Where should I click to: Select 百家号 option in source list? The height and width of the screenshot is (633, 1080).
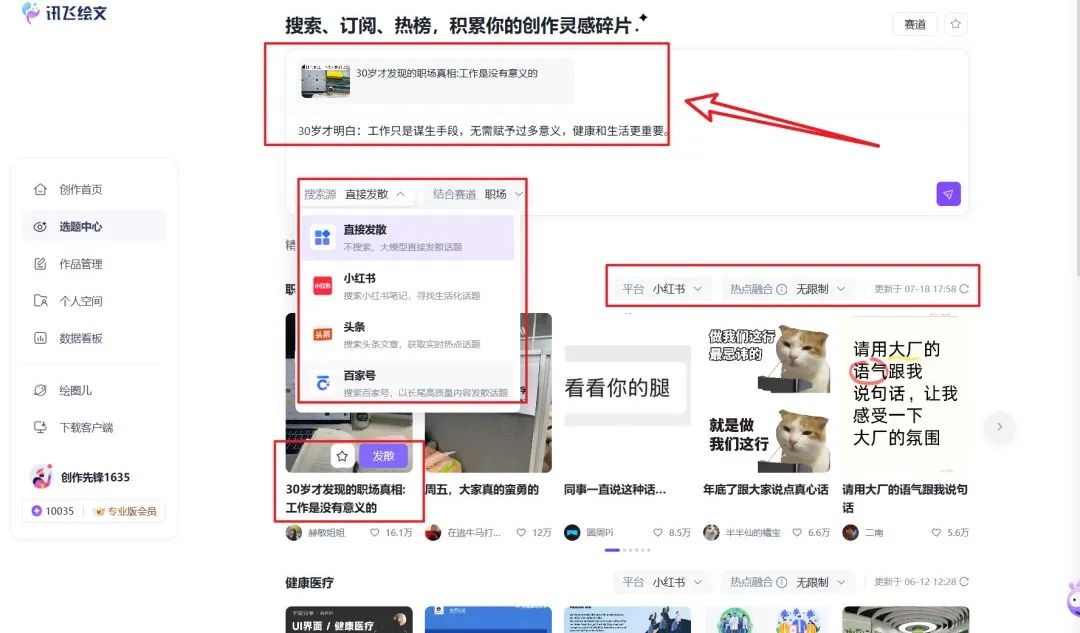pyautogui.click(x=408, y=383)
